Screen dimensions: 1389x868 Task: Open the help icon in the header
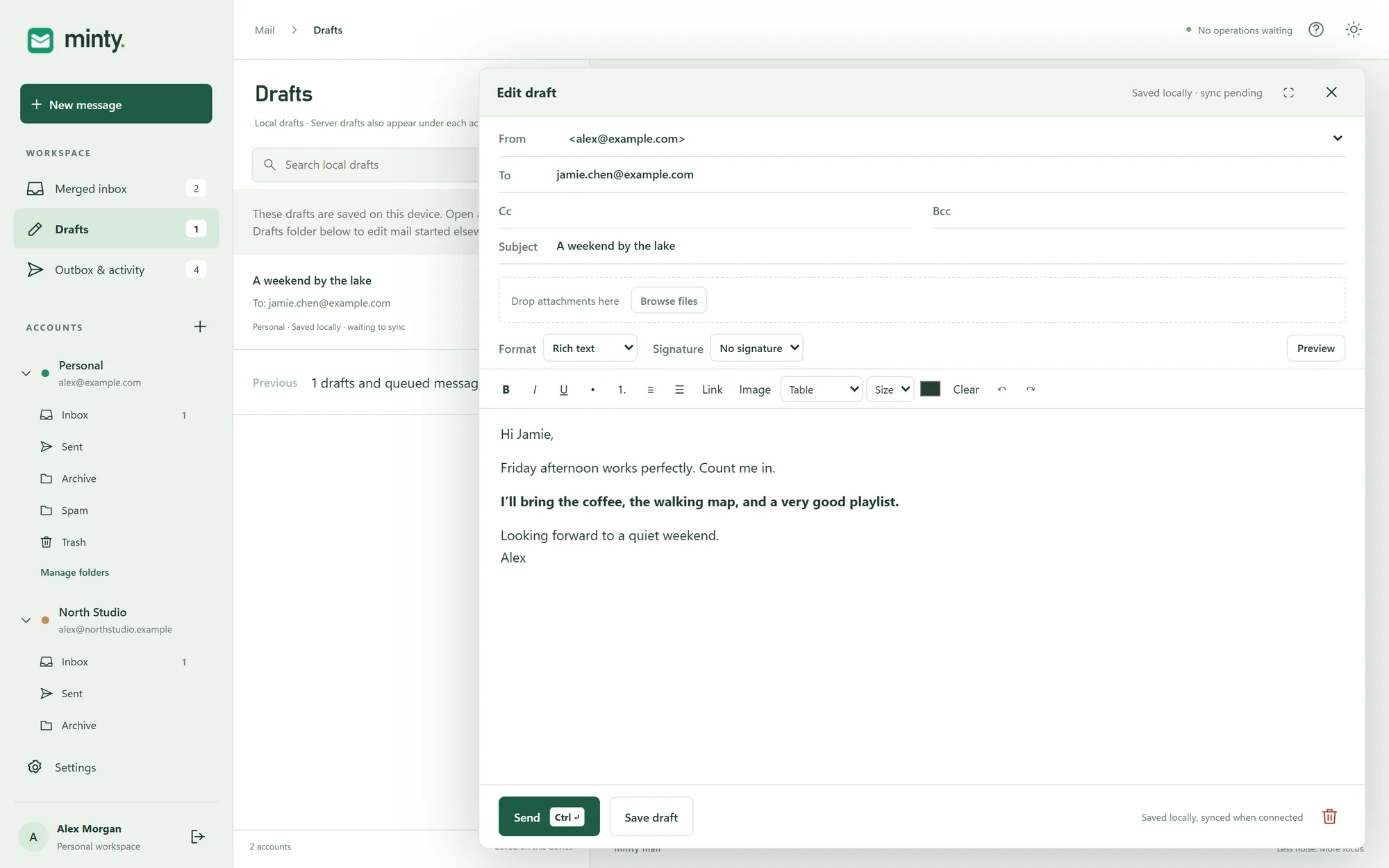1316,30
